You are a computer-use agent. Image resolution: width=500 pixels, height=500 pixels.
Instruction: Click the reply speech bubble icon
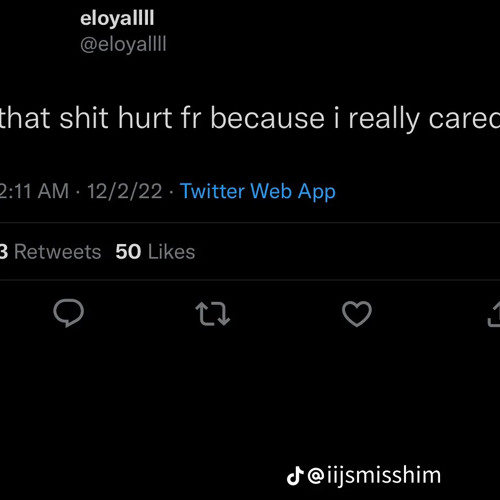[68, 313]
